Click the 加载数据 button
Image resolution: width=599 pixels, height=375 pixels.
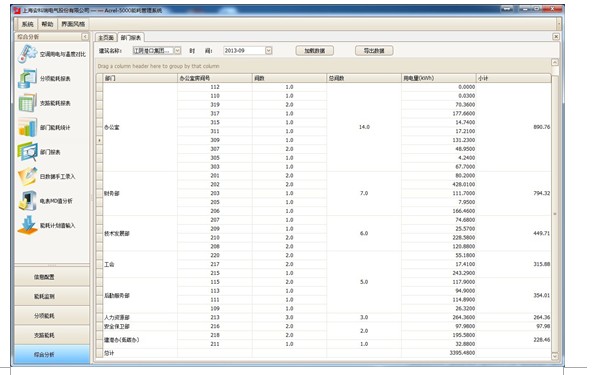[x=314, y=50]
